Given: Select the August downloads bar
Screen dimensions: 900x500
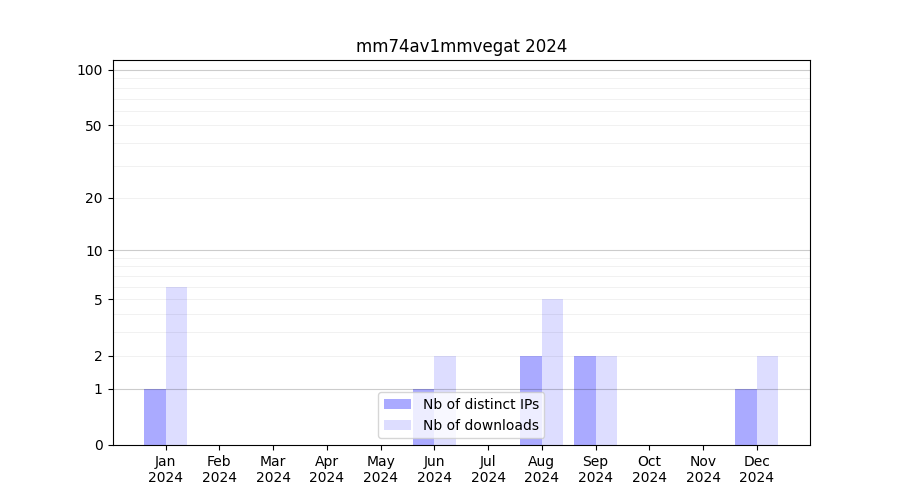Looking at the screenshot, I should point(553,372).
